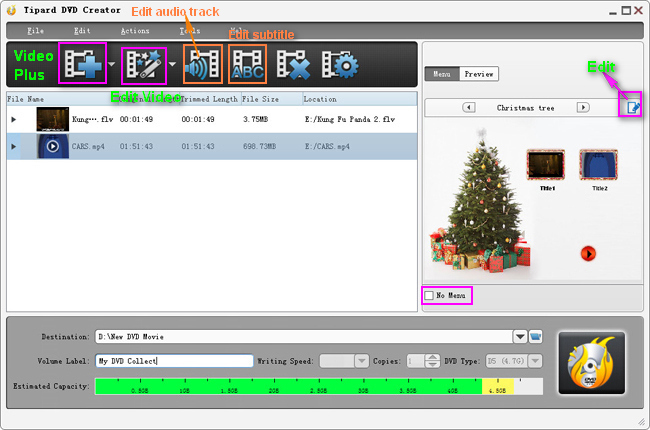The width and height of the screenshot is (650, 430).
Task: Click the Destination path field
Action: click(x=304, y=336)
